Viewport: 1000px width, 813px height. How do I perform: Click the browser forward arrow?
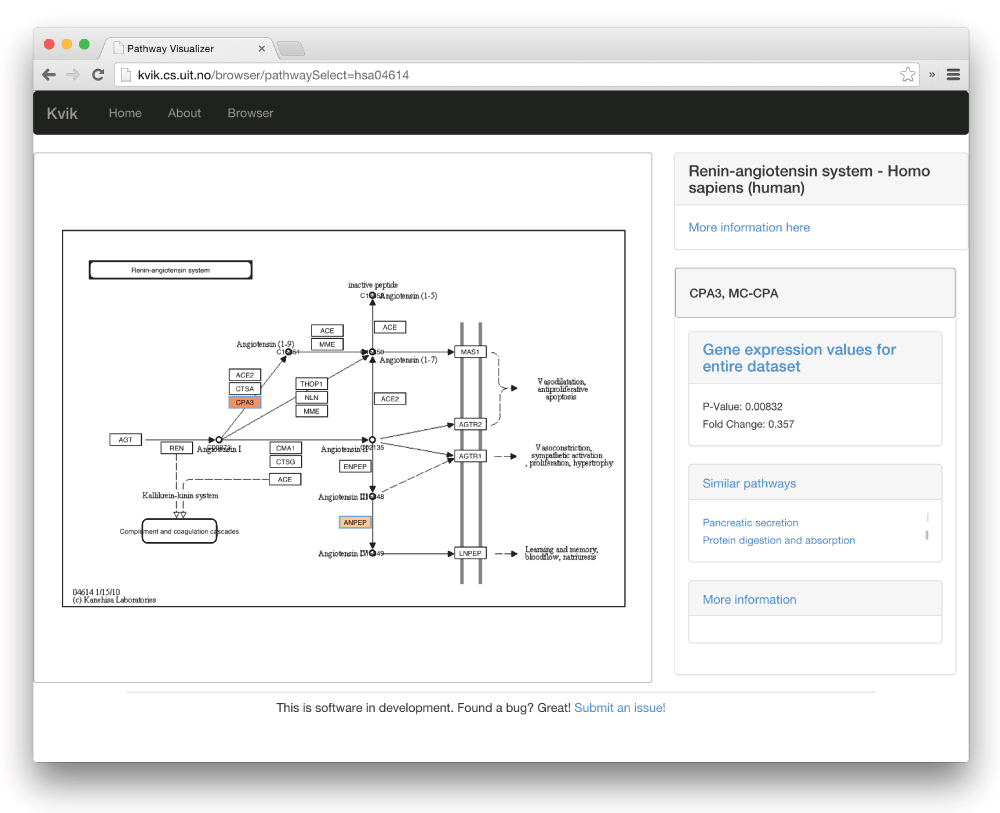73,75
